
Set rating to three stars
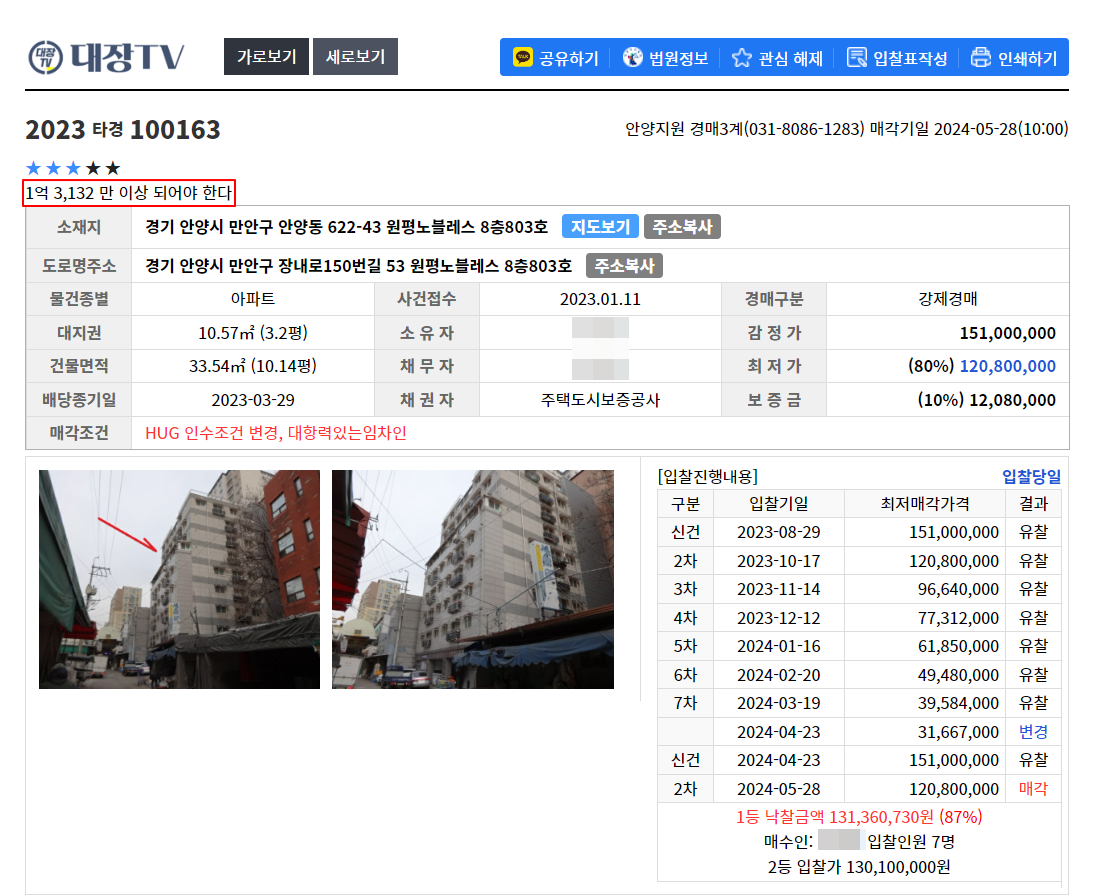[x=72, y=168]
